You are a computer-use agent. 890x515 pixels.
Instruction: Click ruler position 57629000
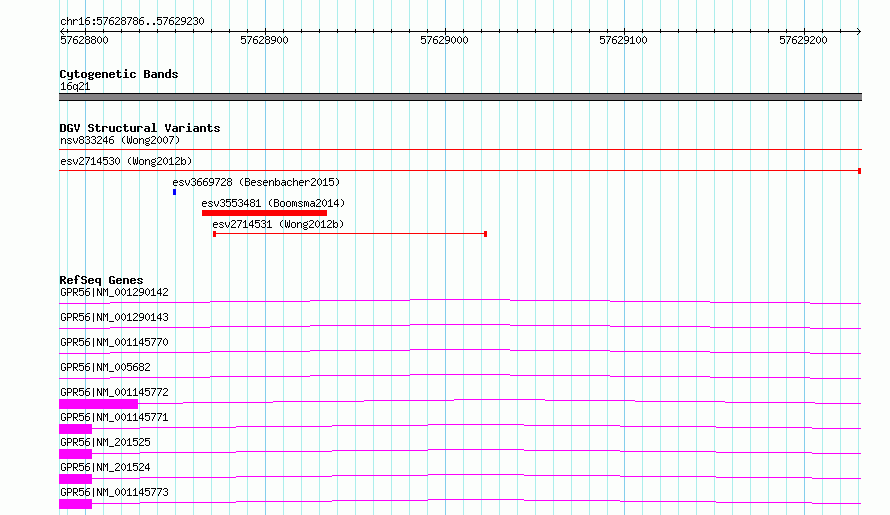[444, 40]
